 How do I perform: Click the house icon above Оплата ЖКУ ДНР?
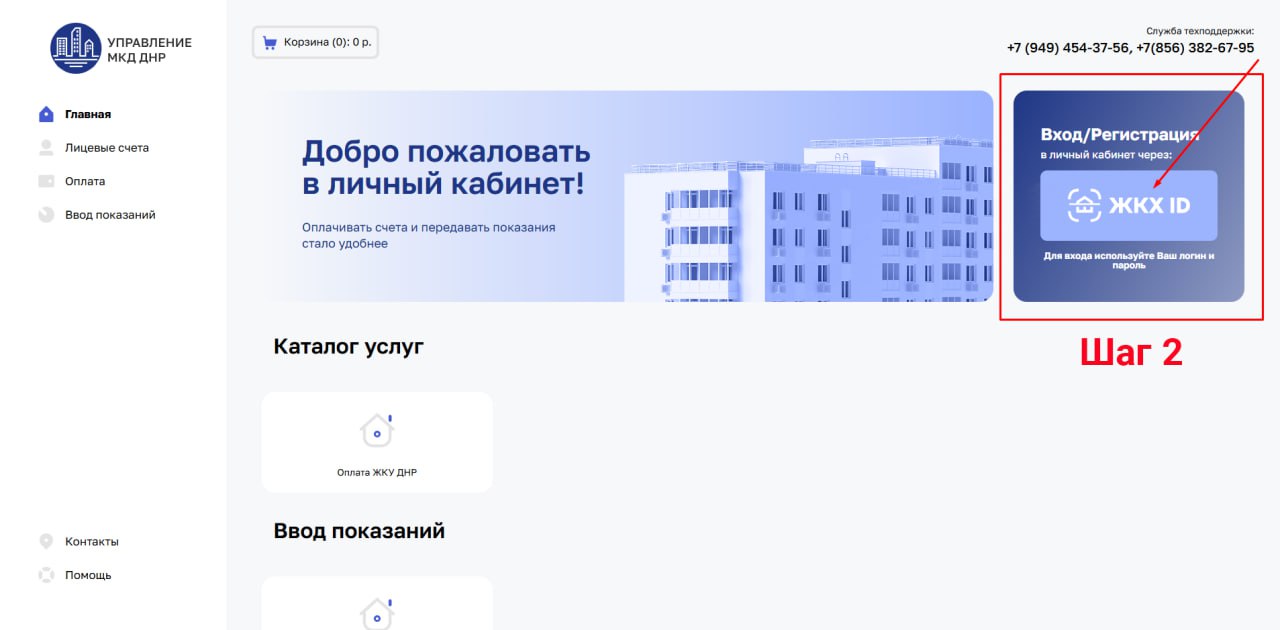click(377, 431)
